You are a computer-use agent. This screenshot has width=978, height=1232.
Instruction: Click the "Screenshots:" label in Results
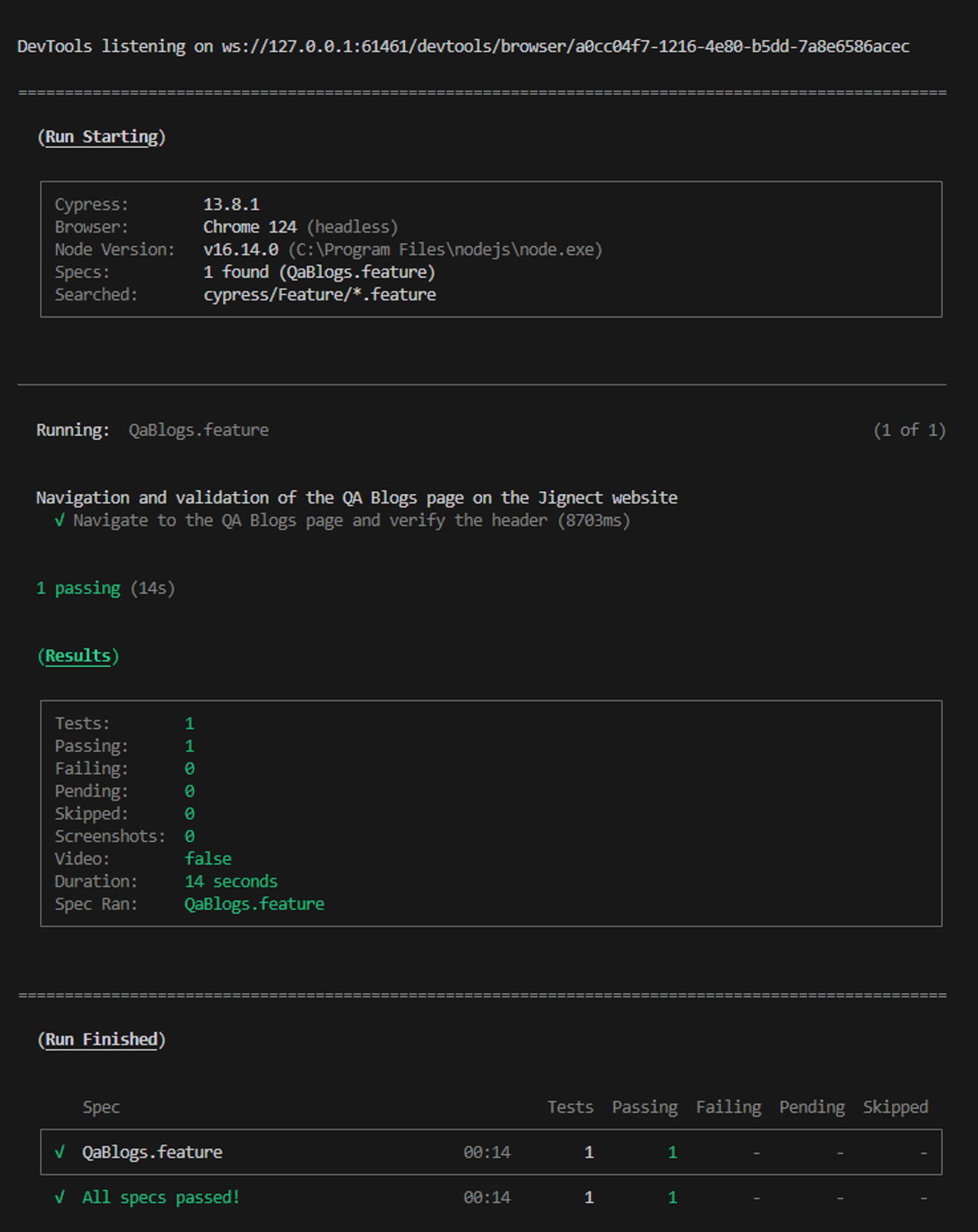coord(110,836)
